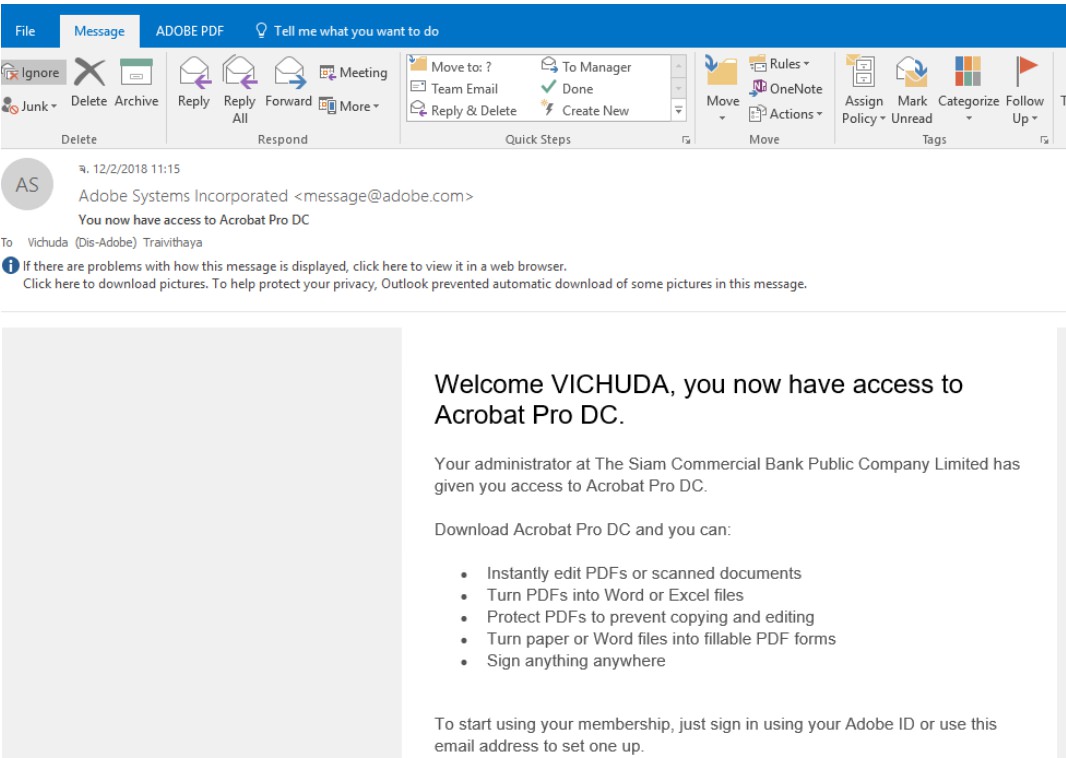Open Assign Policy dropdown
Image resolution: width=1066 pixels, height=758 pixels.
[863, 90]
